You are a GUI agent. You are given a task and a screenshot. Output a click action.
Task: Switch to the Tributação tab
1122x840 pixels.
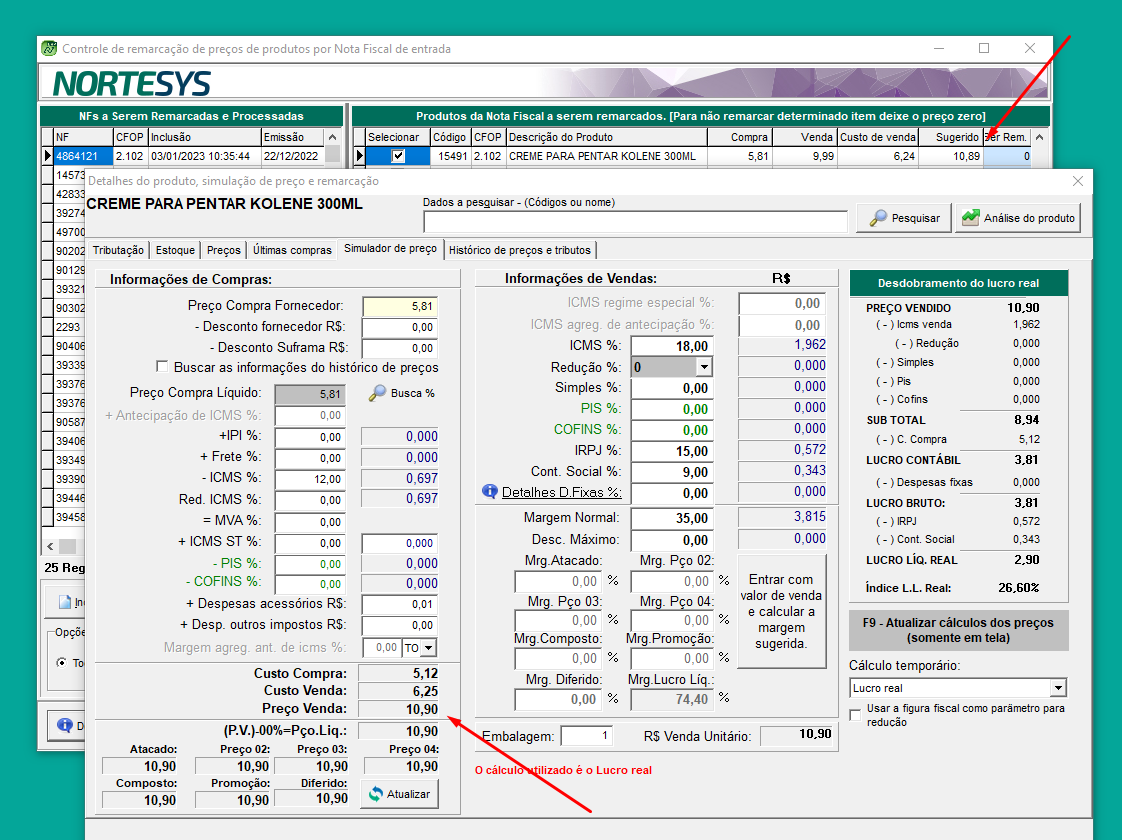[x=119, y=250]
